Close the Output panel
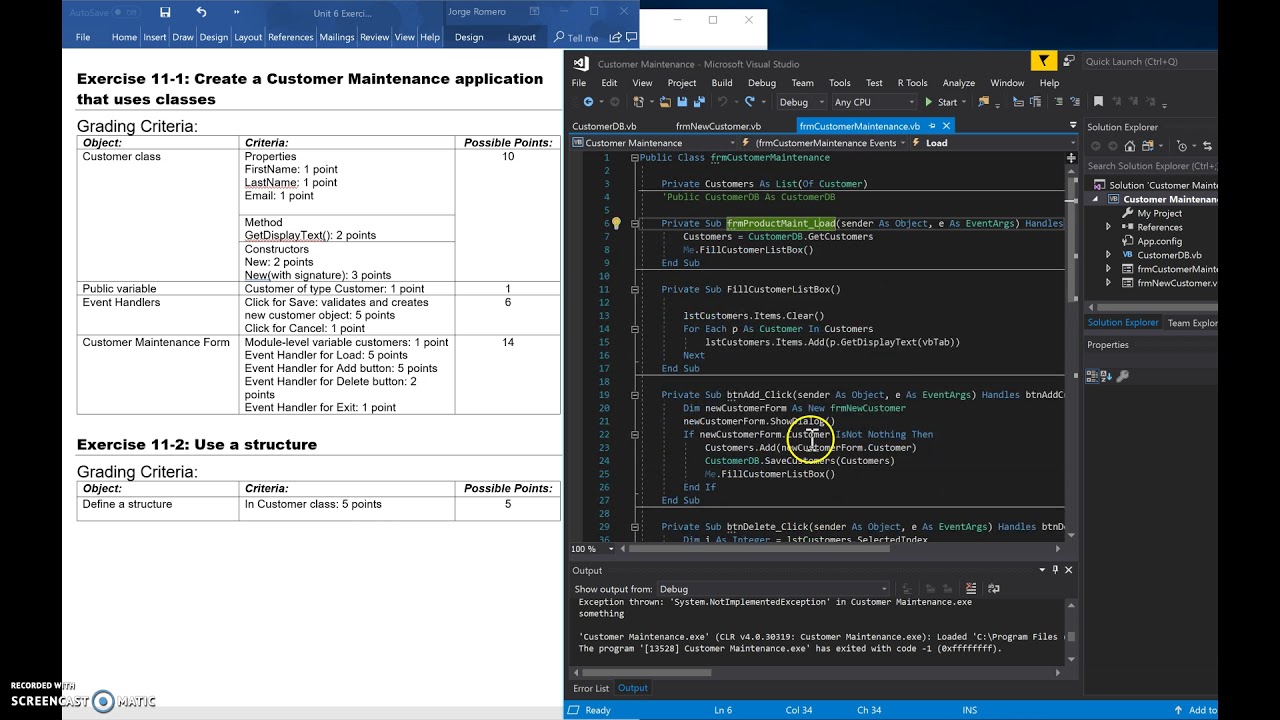Image resolution: width=1280 pixels, height=720 pixels. point(1068,570)
